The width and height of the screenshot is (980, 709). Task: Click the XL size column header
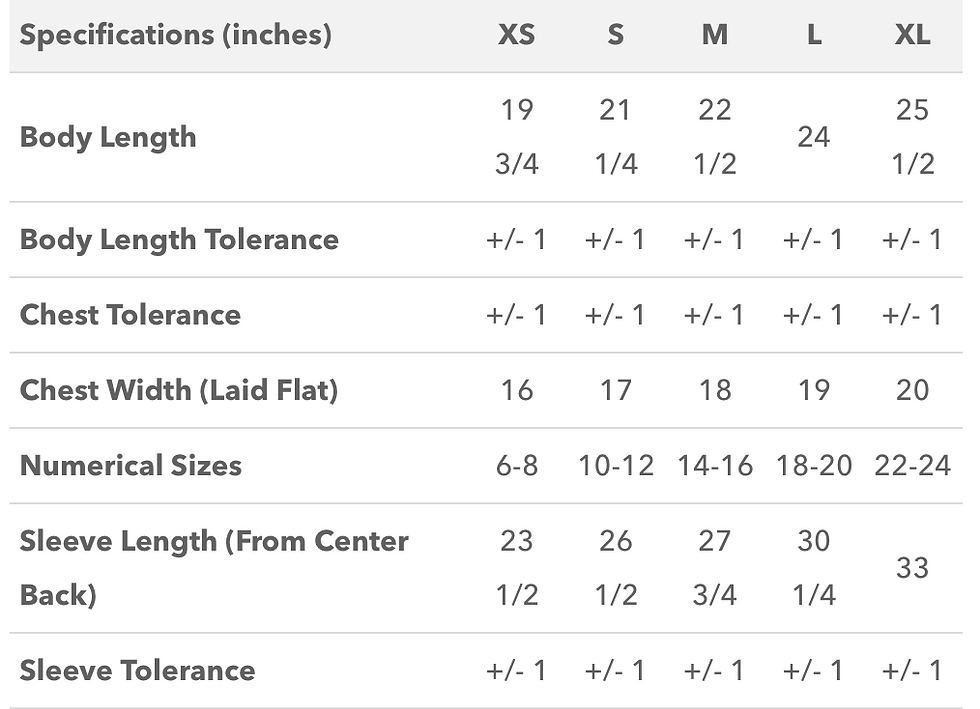click(x=912, y=35)
